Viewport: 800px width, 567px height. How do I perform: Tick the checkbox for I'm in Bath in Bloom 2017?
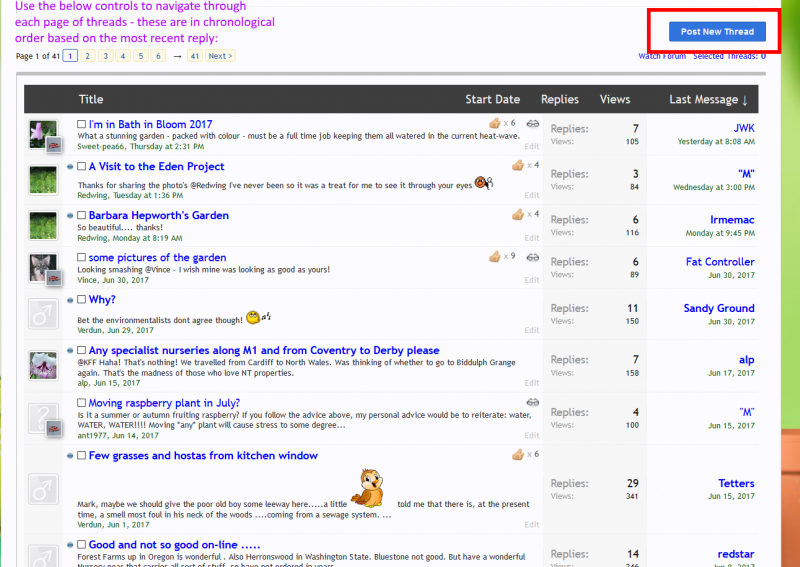(82, 124)
